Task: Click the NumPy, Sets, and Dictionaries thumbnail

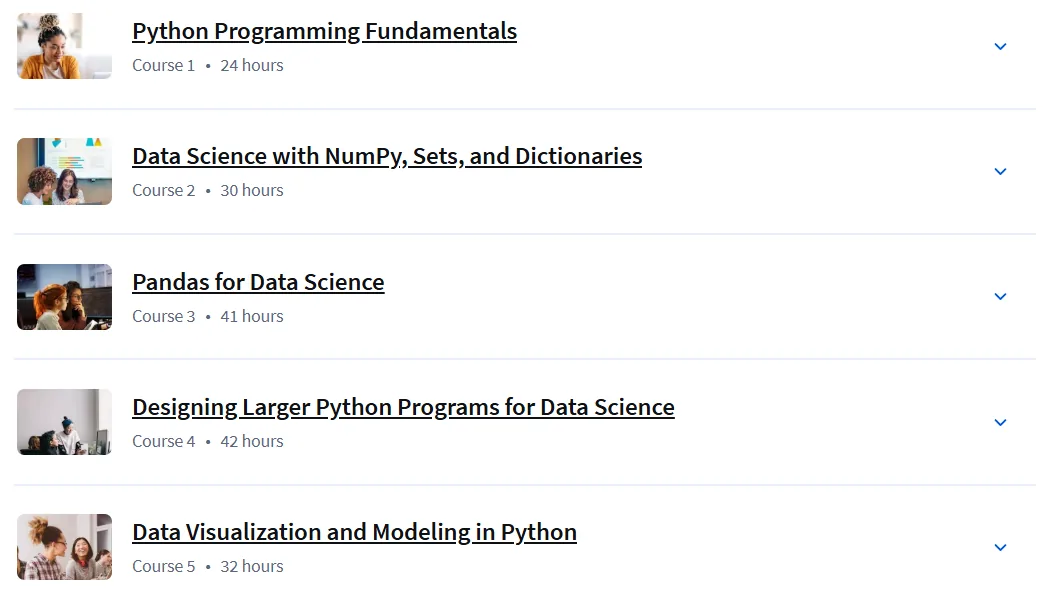Action: tap(65, 172)
